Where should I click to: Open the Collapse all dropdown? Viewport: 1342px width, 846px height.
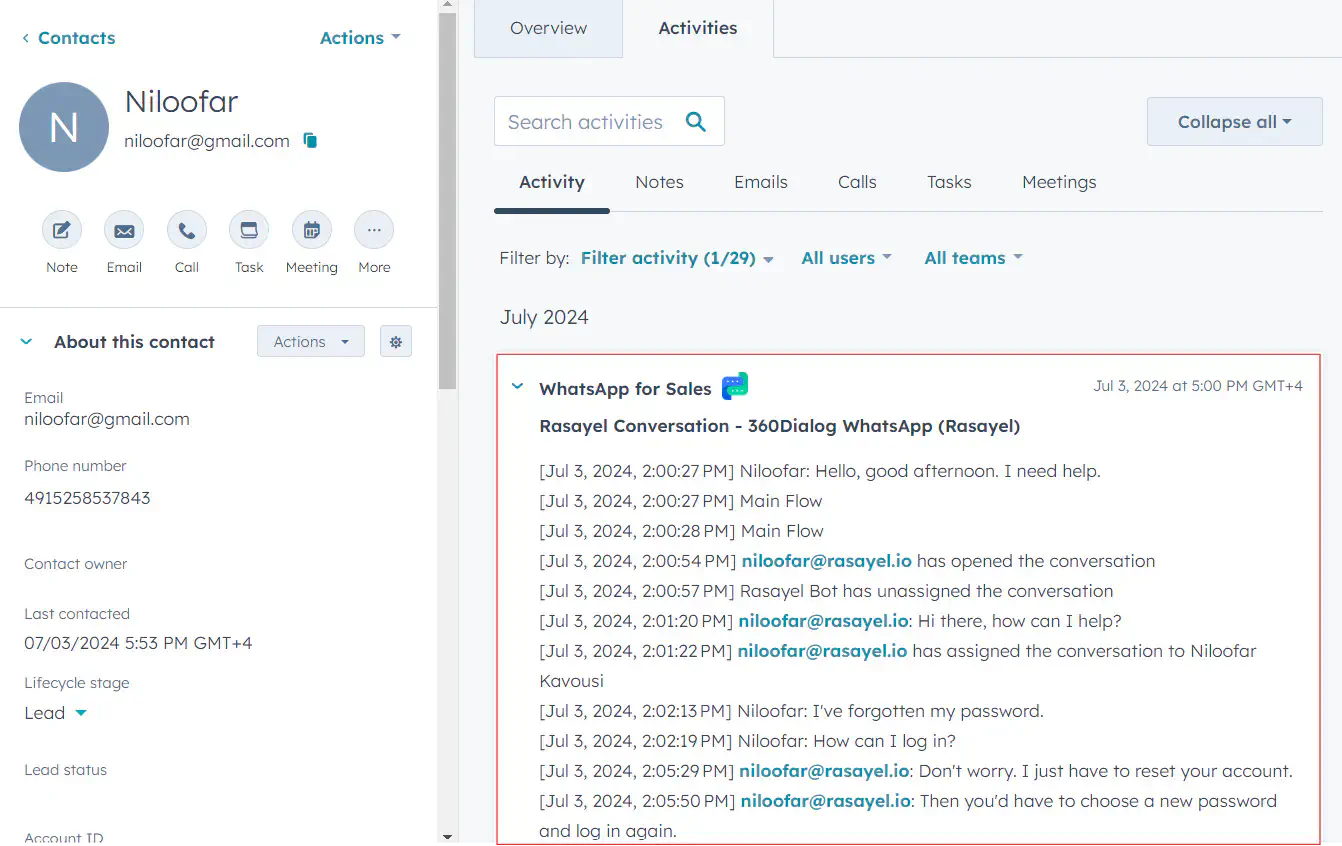pyautogui.click(x=1235, y=122)
